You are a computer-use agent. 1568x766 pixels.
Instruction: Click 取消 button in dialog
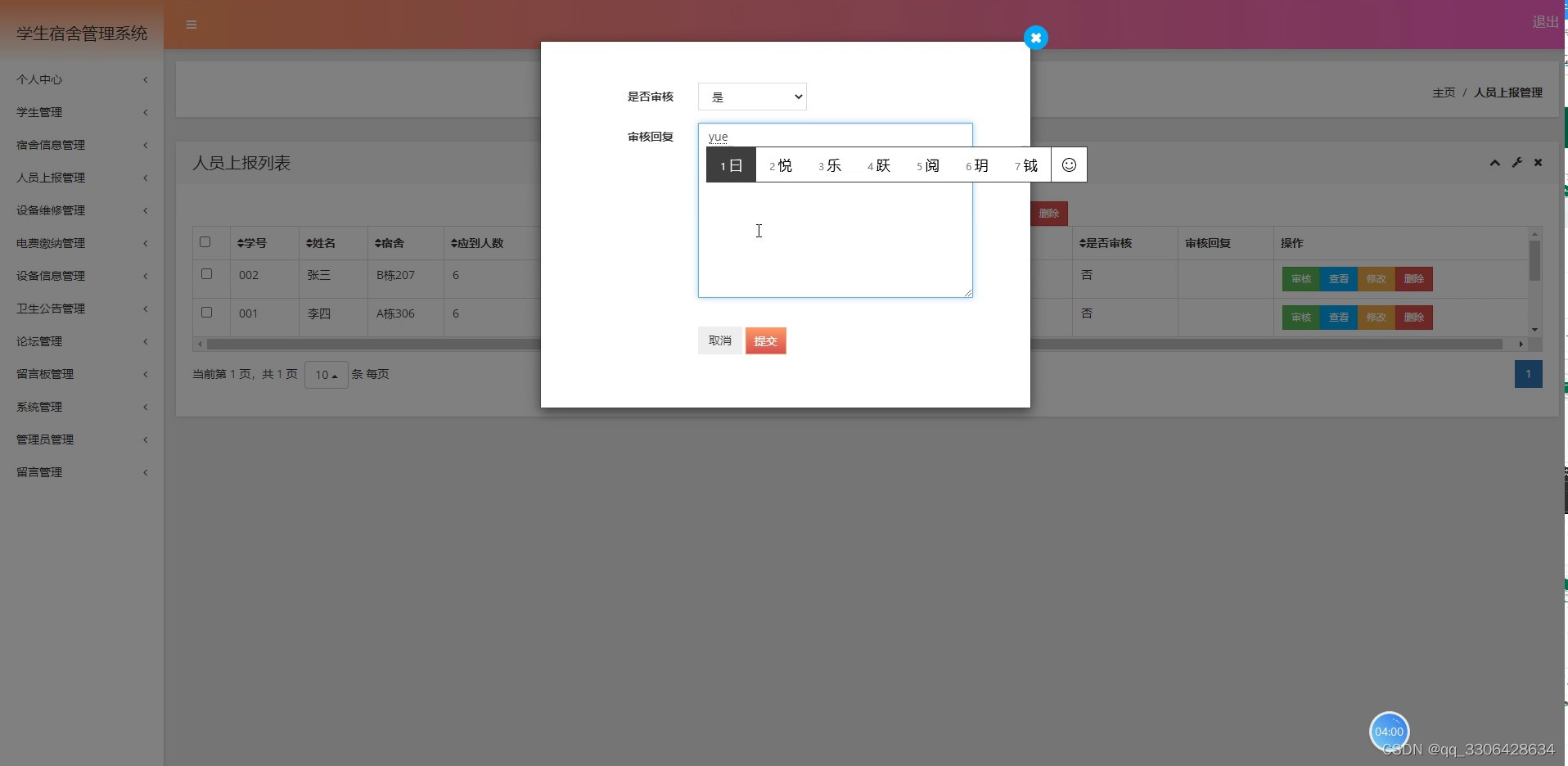click(720, 340)
